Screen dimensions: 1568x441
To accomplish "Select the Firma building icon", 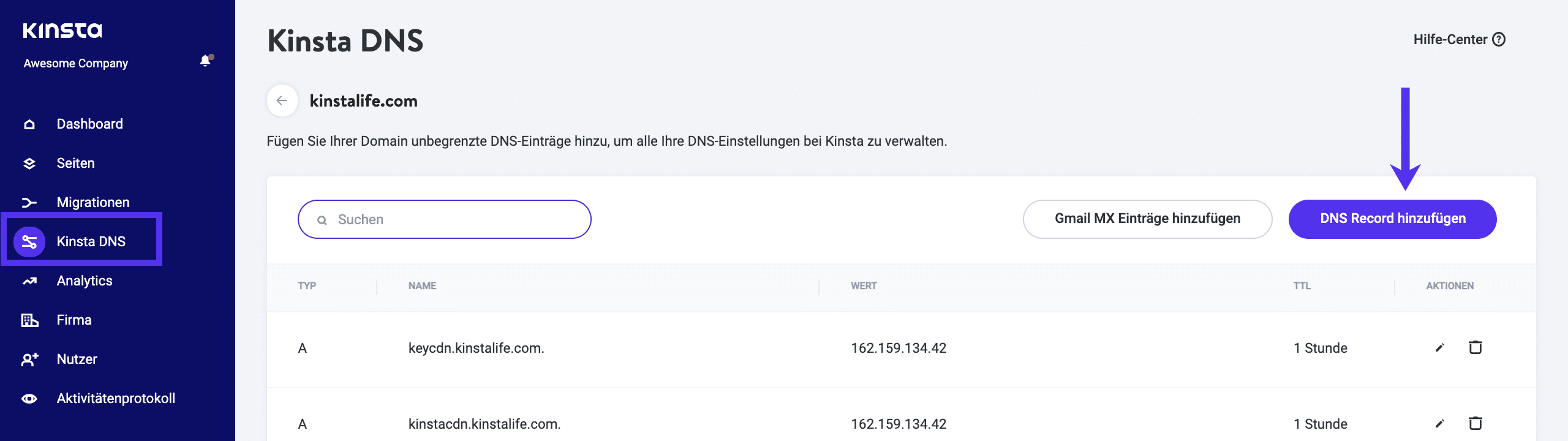I will [29, 319].
